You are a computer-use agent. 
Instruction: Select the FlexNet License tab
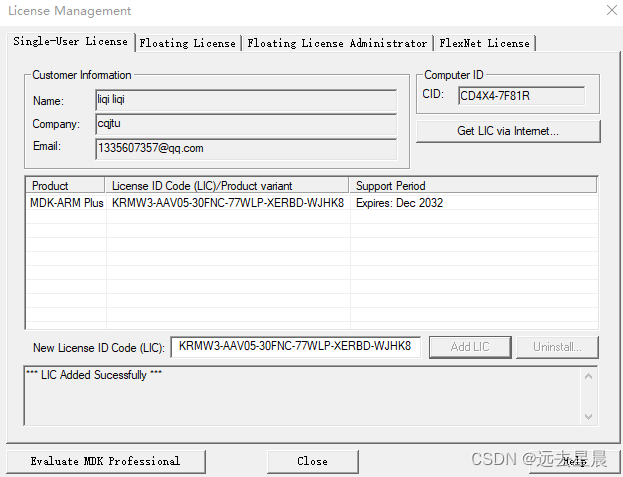pyautogui.click(x=484, y=43)
